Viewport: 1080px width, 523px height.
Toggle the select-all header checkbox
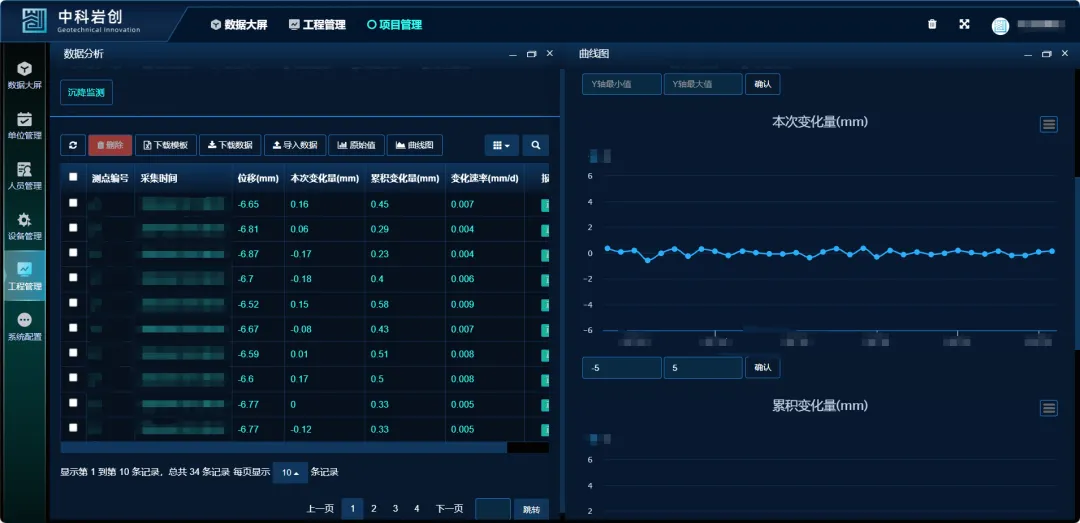[x=74, y=177]
